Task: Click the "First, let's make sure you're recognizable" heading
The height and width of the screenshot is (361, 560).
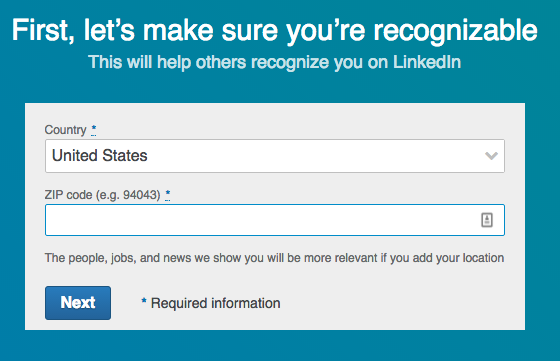Action: [275, 31]
